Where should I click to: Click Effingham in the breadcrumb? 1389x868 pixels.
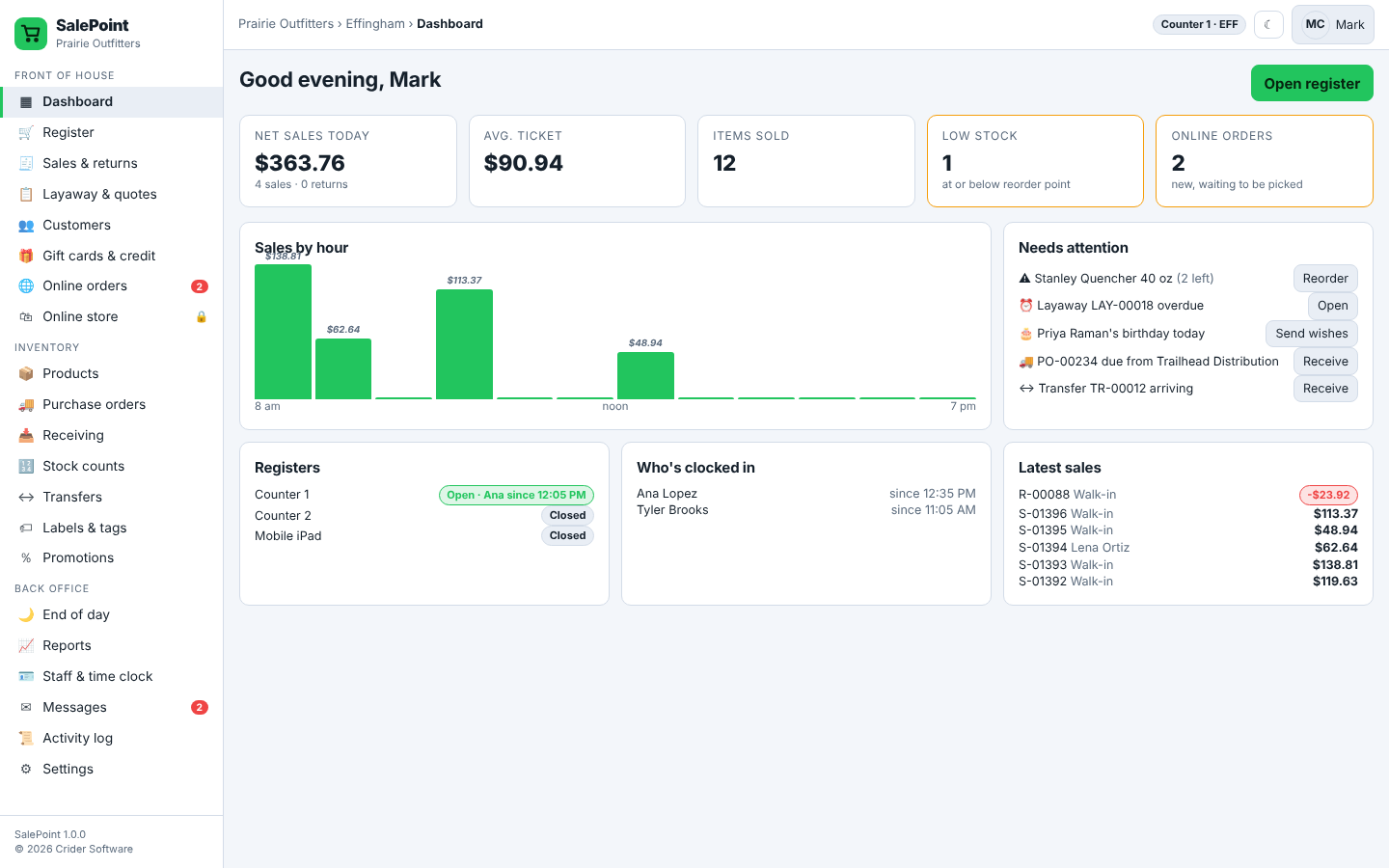click(x=375, y=24)
